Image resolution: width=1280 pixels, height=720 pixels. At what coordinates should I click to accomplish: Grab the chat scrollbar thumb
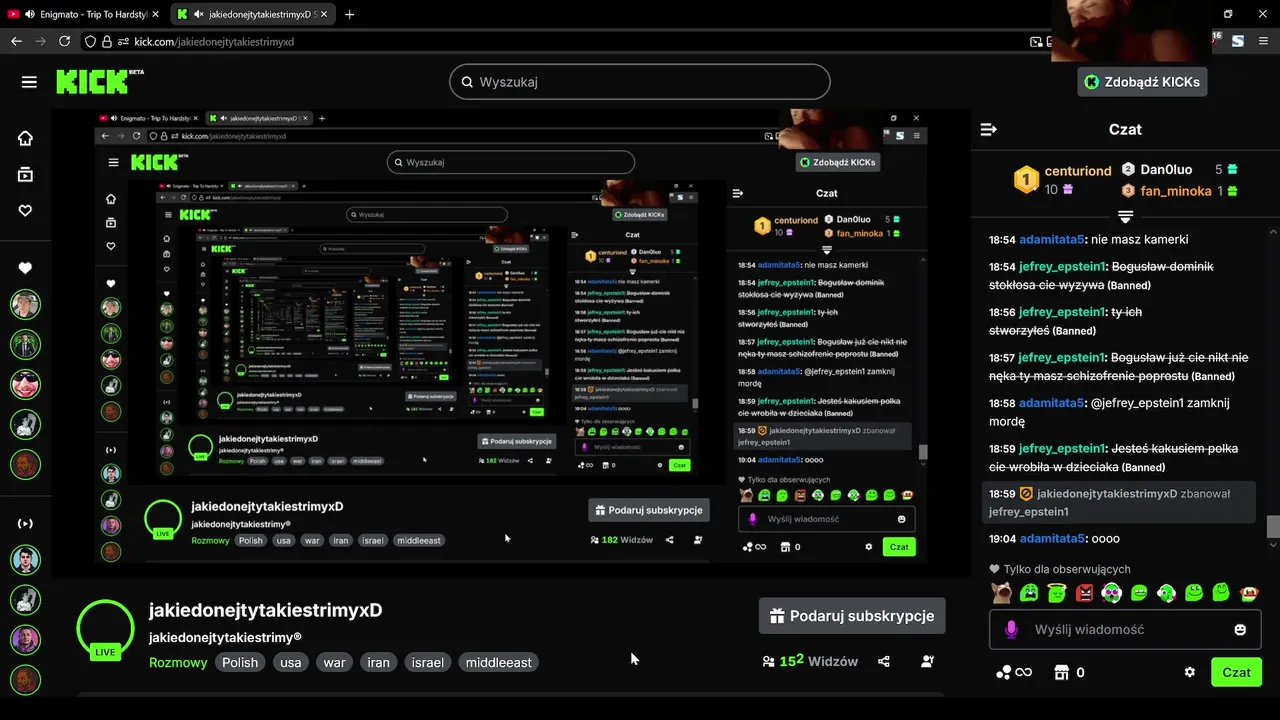tap(1273, 526)
